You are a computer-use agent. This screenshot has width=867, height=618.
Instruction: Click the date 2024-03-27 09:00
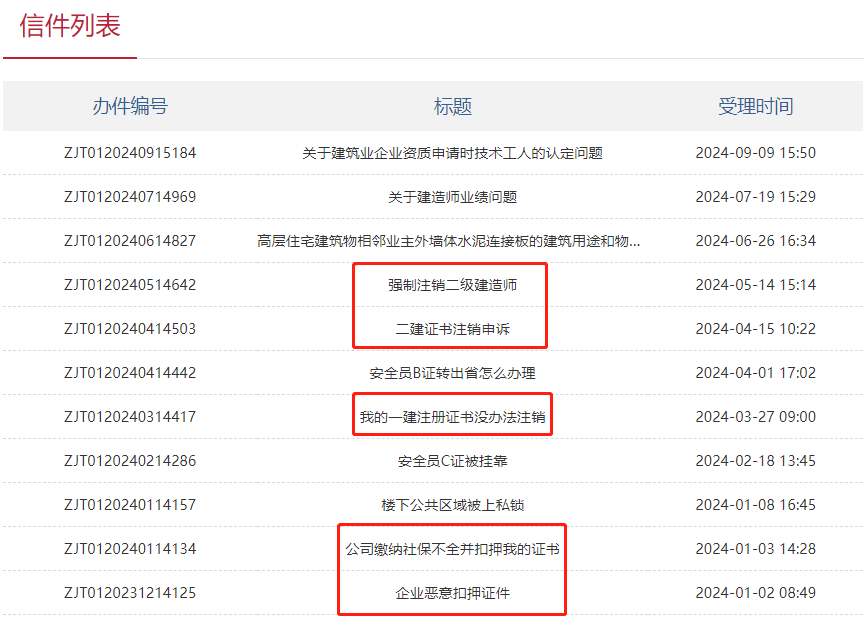[x=755, y=417]
